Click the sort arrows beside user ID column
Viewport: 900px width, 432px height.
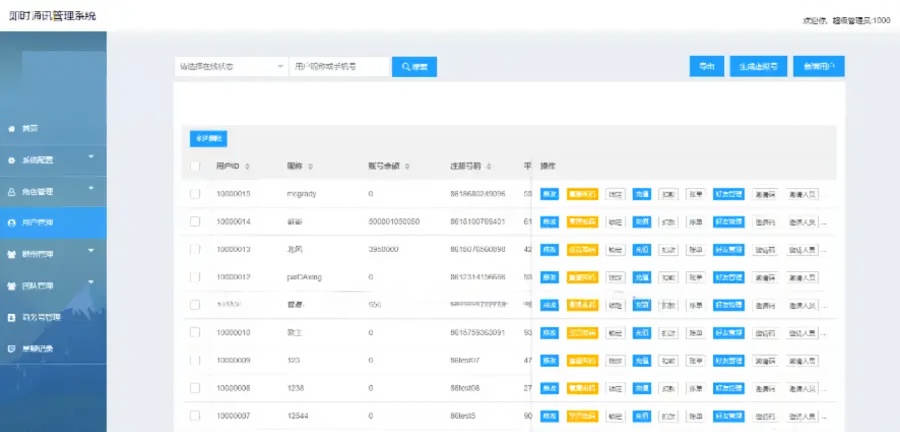pos(247,166)
